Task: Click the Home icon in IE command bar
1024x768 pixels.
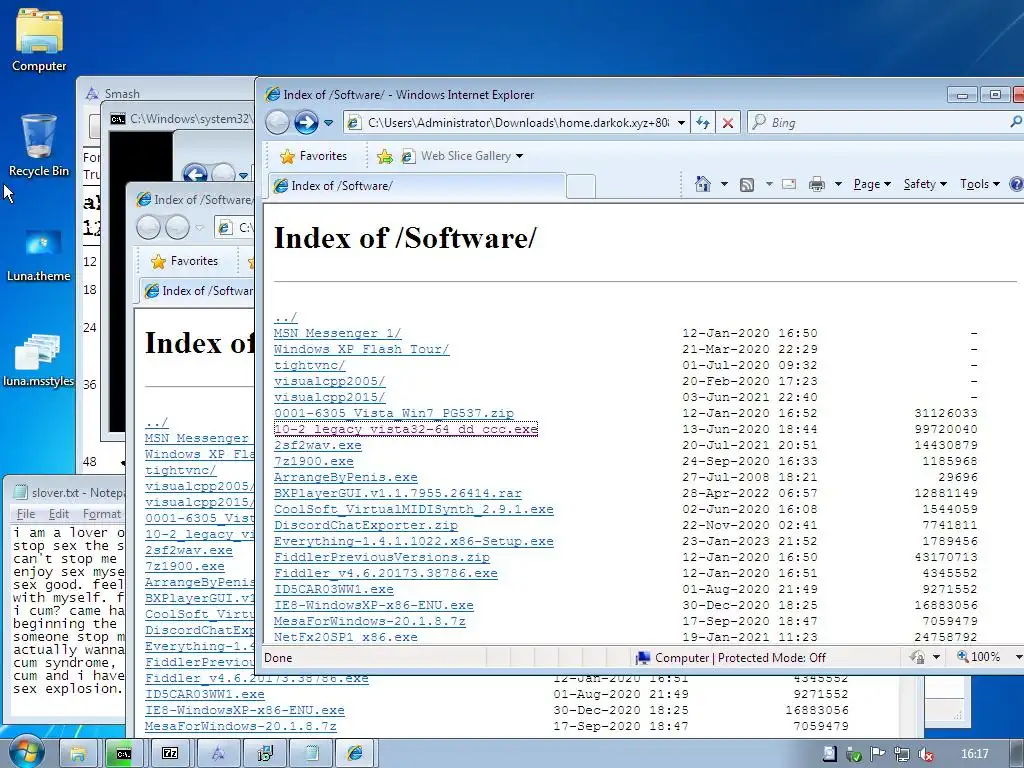Action: pyautogui.click(x=703, y=184)
